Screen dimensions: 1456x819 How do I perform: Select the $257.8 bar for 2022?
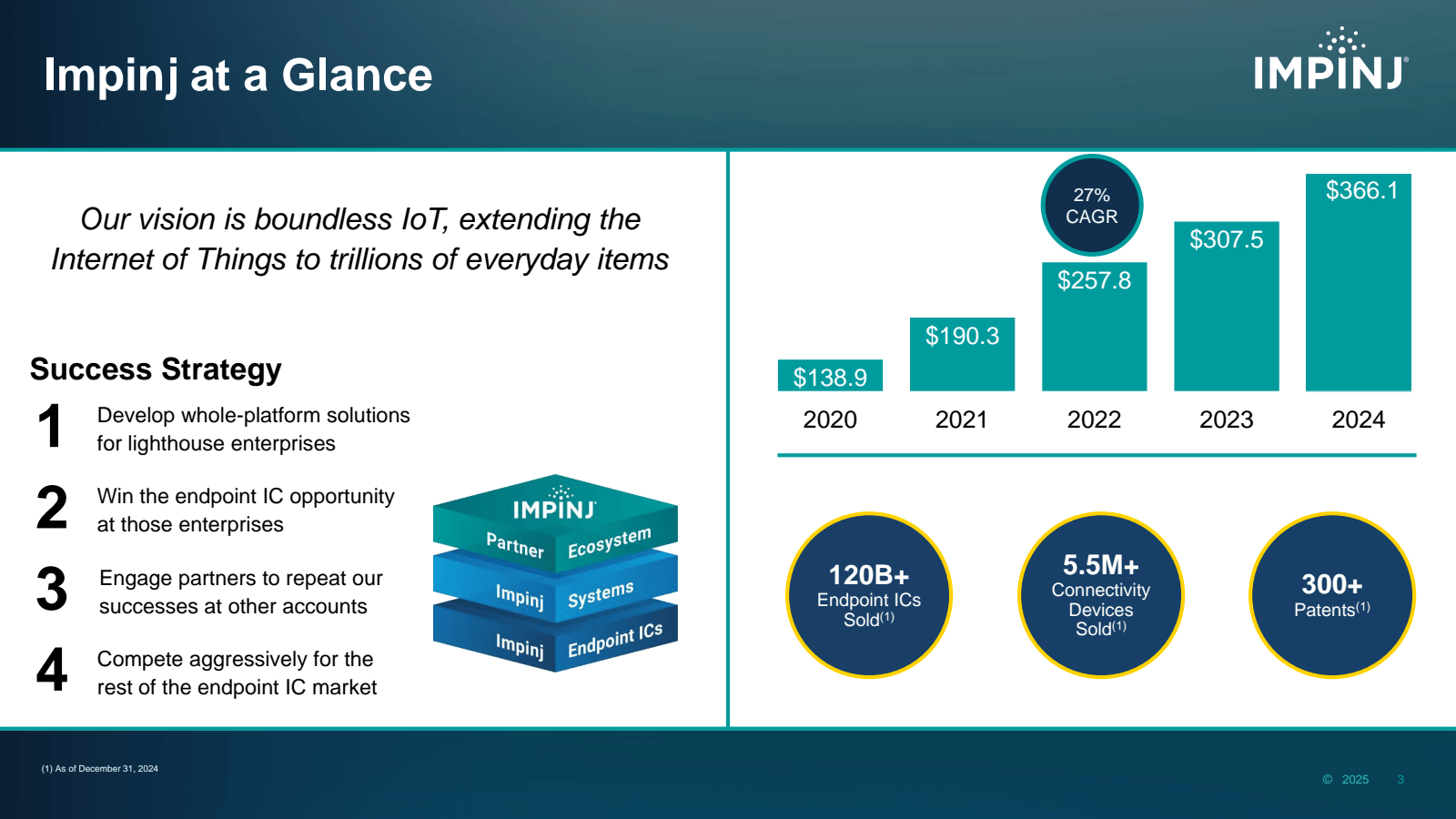(x=1094, y=327)
